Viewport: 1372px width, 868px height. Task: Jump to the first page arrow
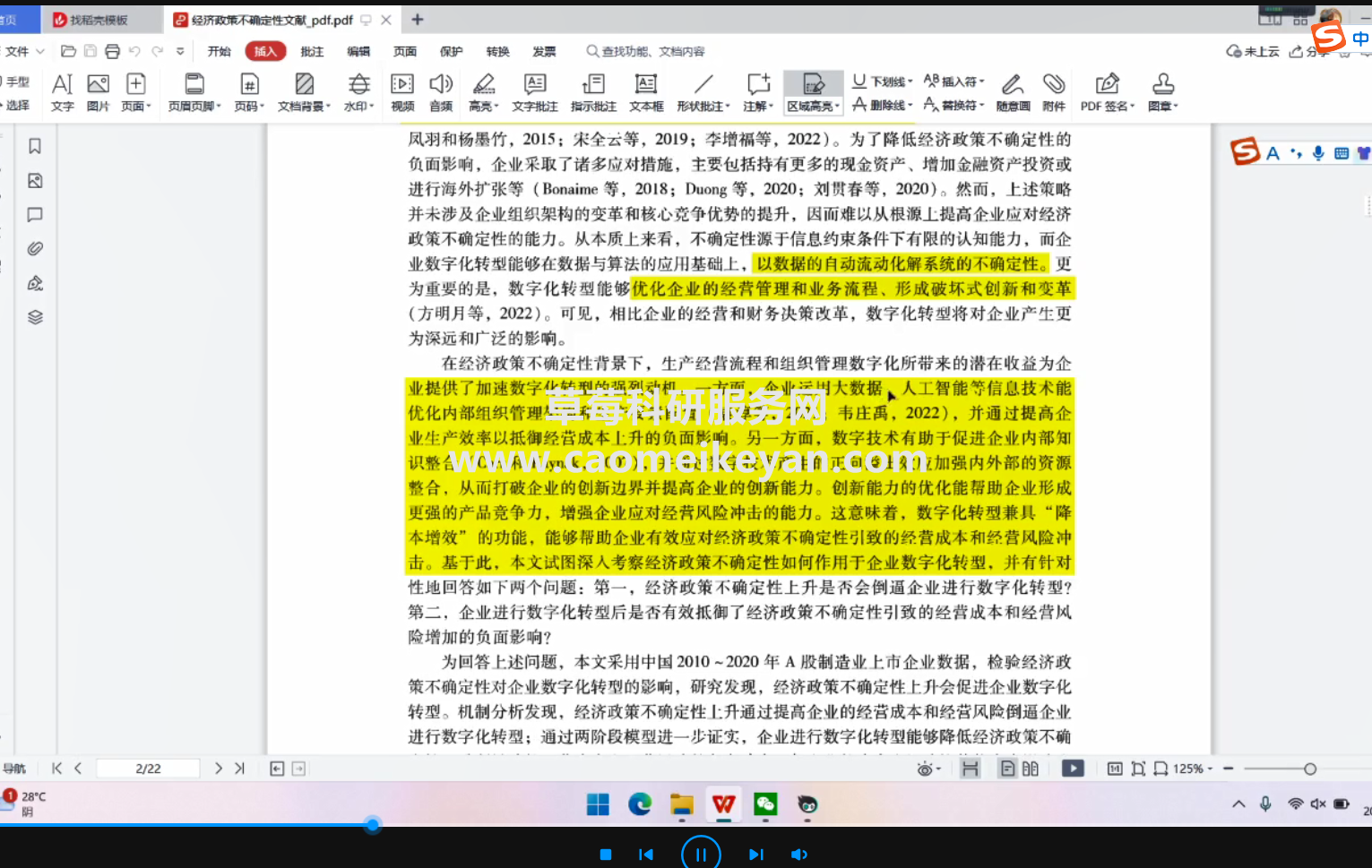[x=56, y=769]
